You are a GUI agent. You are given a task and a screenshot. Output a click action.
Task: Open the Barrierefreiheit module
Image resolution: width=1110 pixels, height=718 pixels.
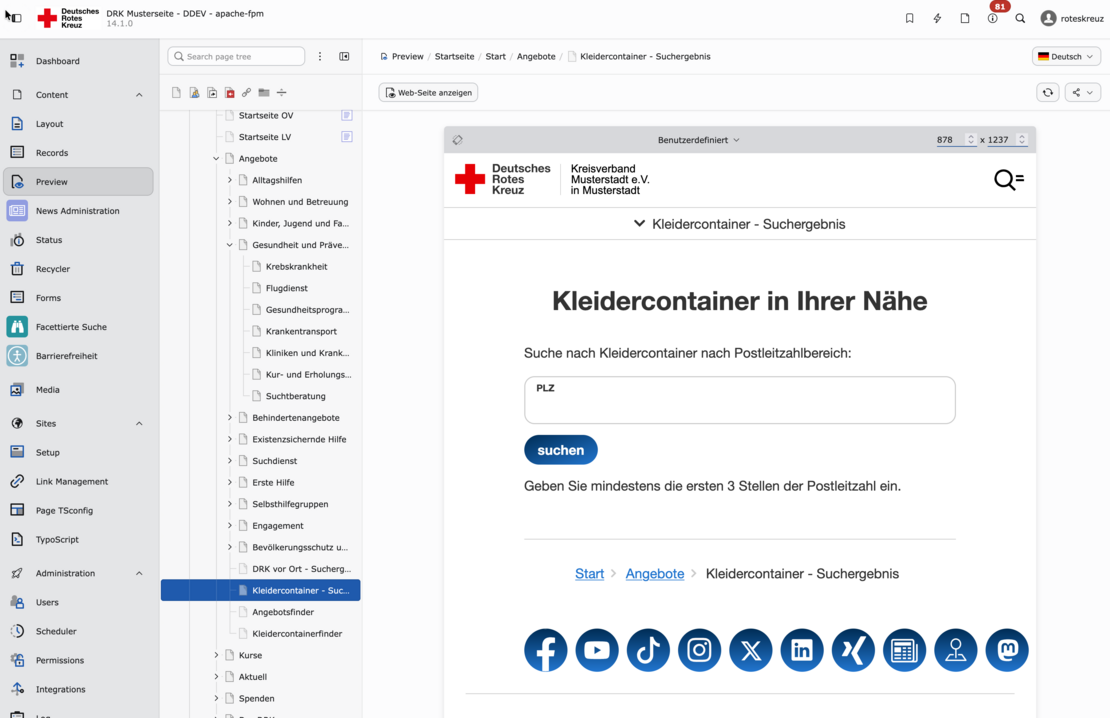[66, 356]
